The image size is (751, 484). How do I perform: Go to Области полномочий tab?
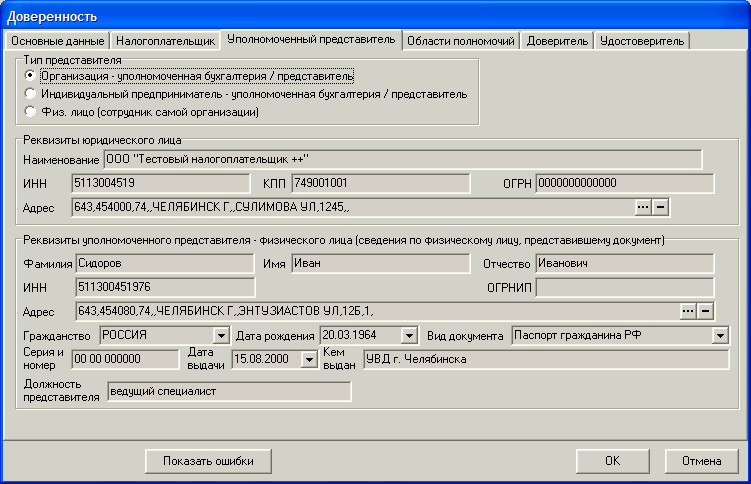pos(461,41)
